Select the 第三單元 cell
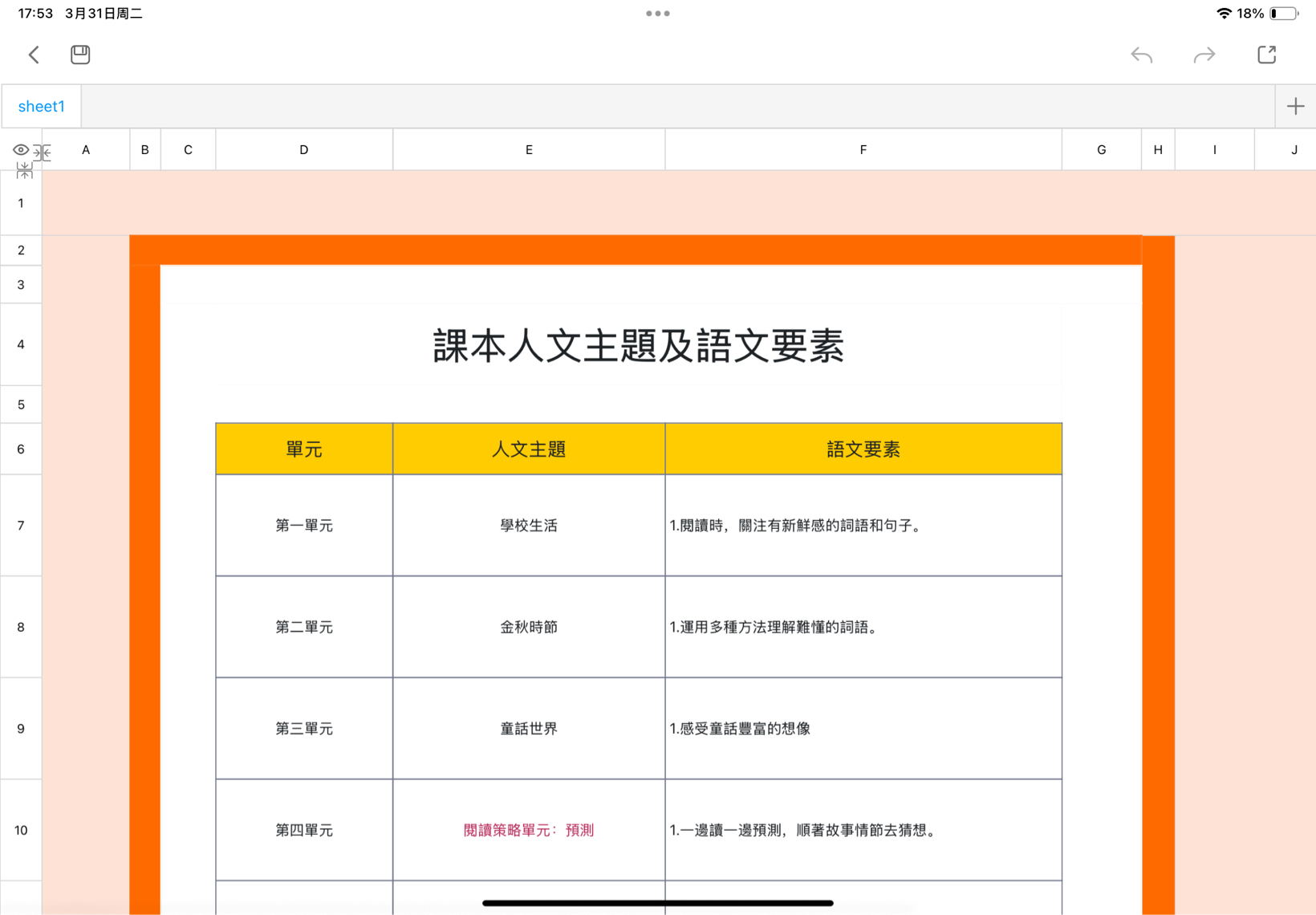1316x915 pixels. (x=304, y=728)
